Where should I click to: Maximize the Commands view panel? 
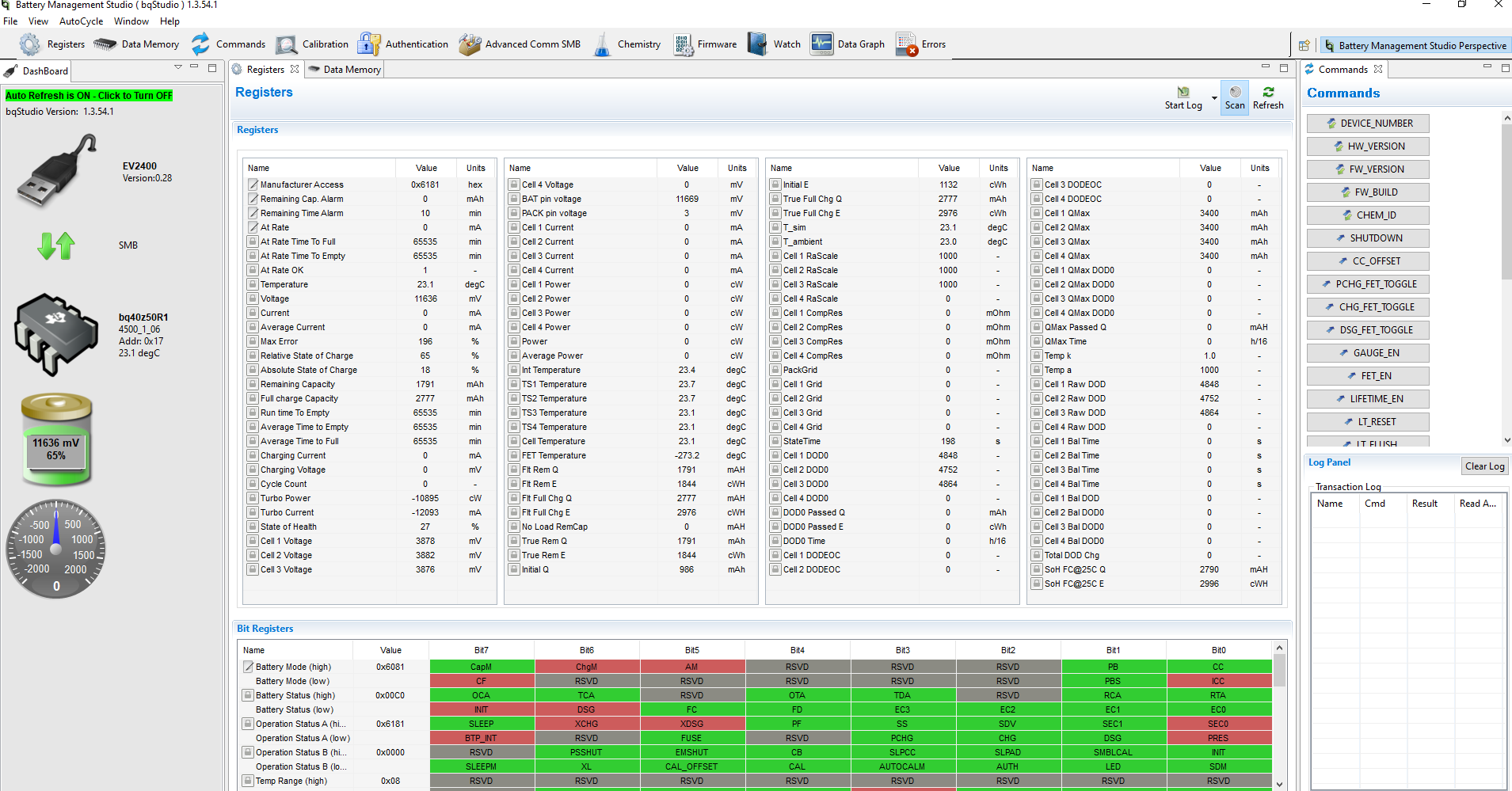click(1505, 68)
